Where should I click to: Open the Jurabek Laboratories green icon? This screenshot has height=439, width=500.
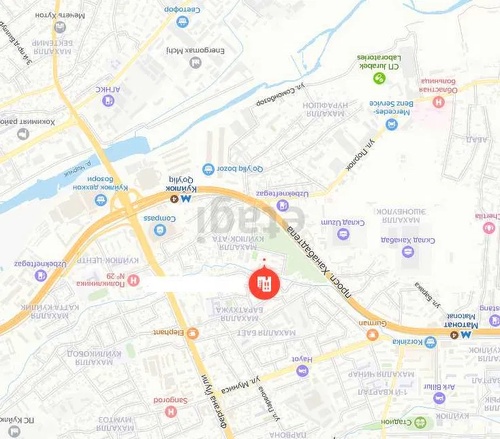[379, 78]
